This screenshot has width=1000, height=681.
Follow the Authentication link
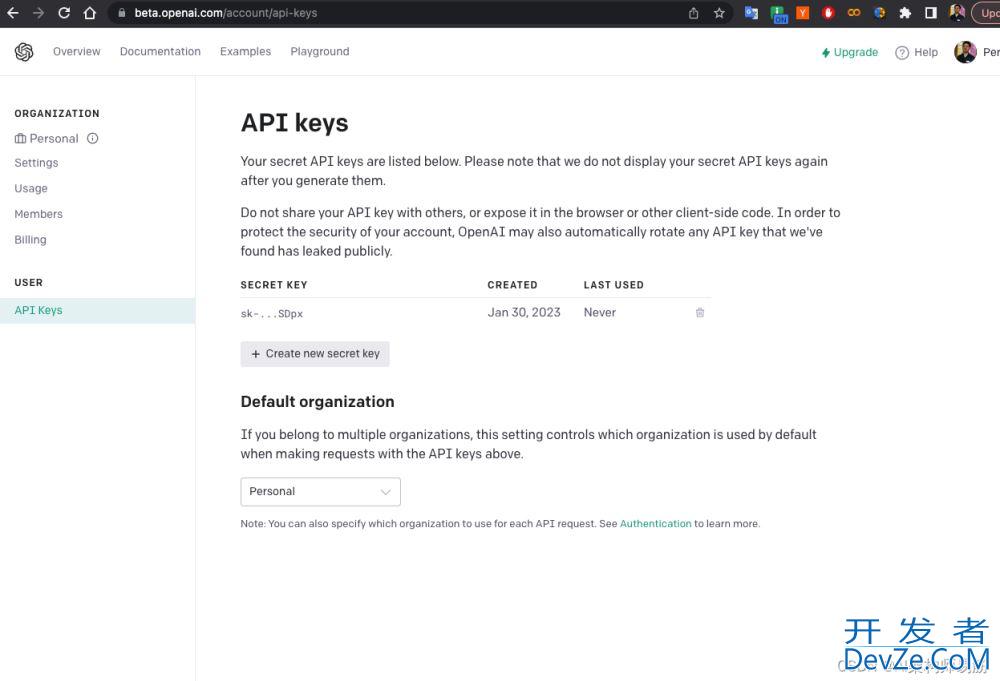[x=655, y=524]
